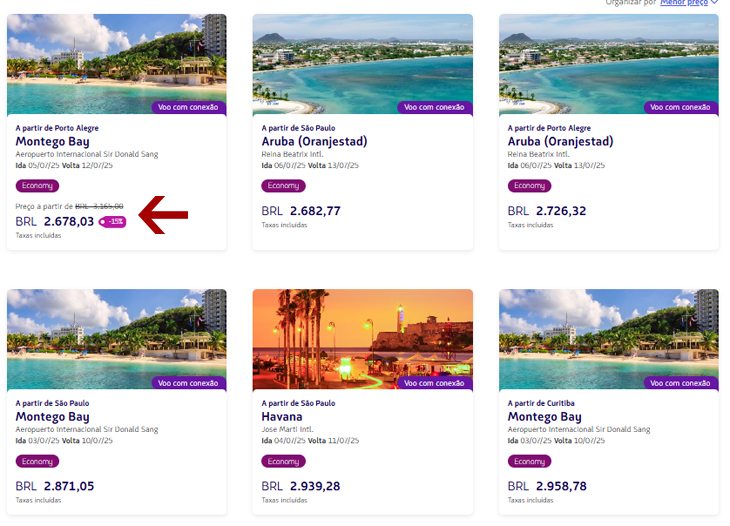This screenshot has height=526, width=730.
Task: Select the BRL 2.678,03 price
Action: tap(54, 222)
